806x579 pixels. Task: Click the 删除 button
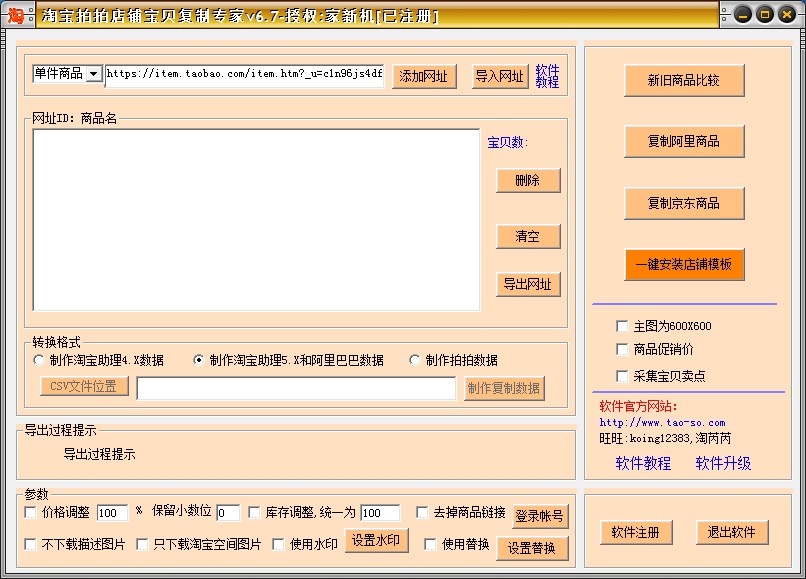click(528, 182)
